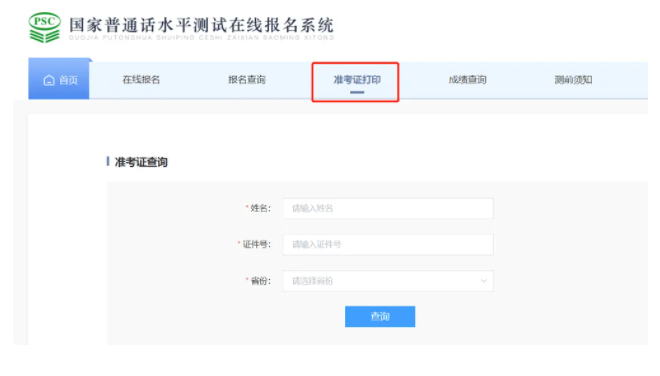Switch to the 在线报名 tab
The height and width of the screenshot is (376, 660).
141,80
